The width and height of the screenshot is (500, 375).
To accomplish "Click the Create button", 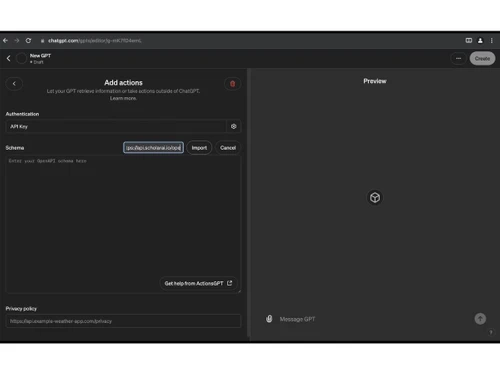I will (482, 58).
